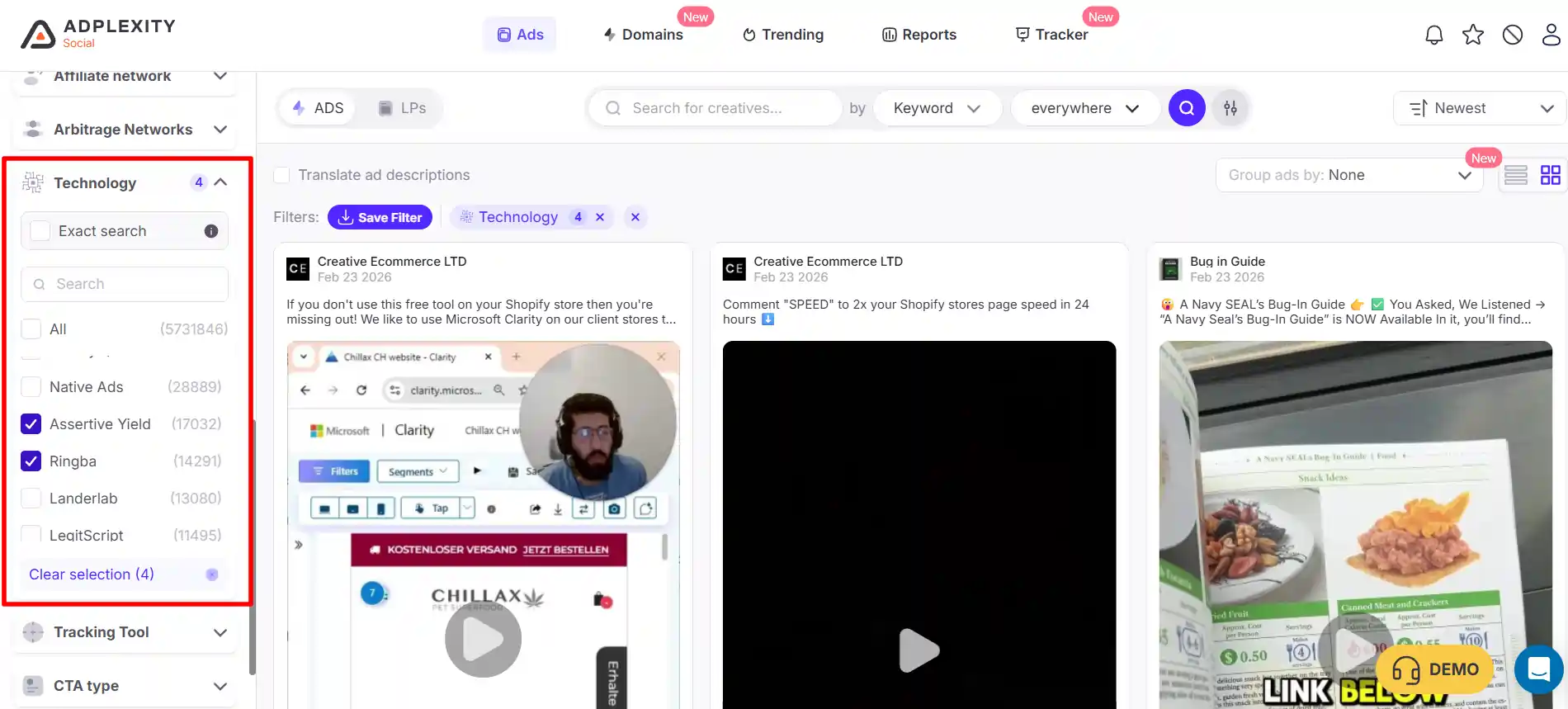Expand the Affiliate network section

220,76
